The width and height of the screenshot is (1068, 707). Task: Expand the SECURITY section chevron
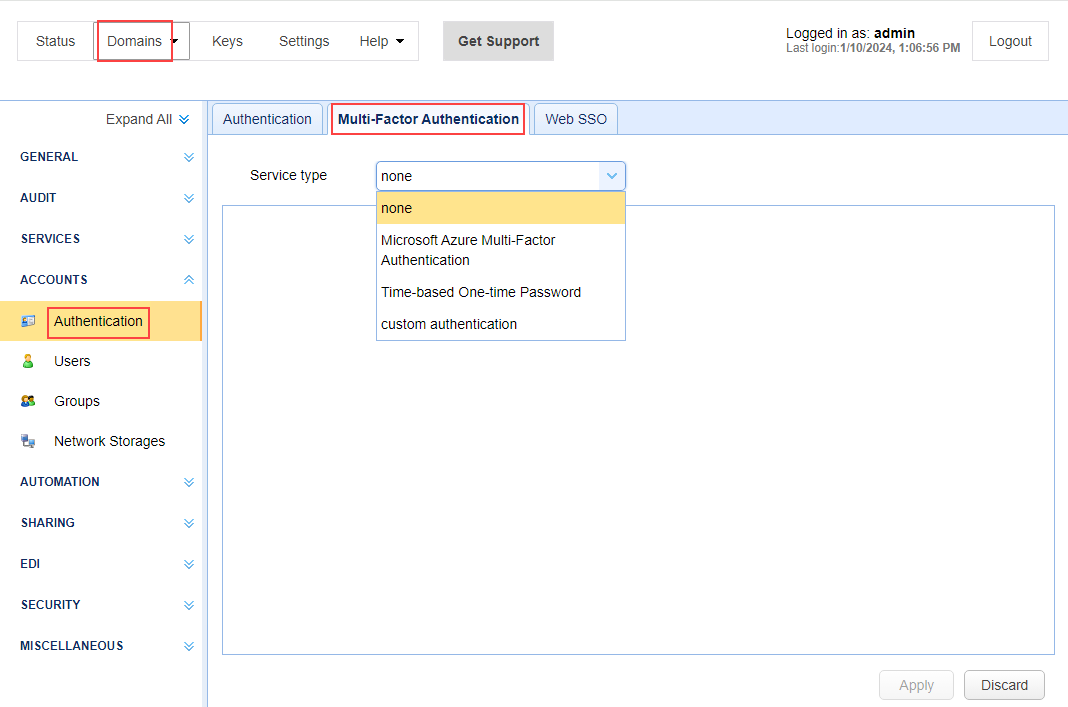click(189, 605)
